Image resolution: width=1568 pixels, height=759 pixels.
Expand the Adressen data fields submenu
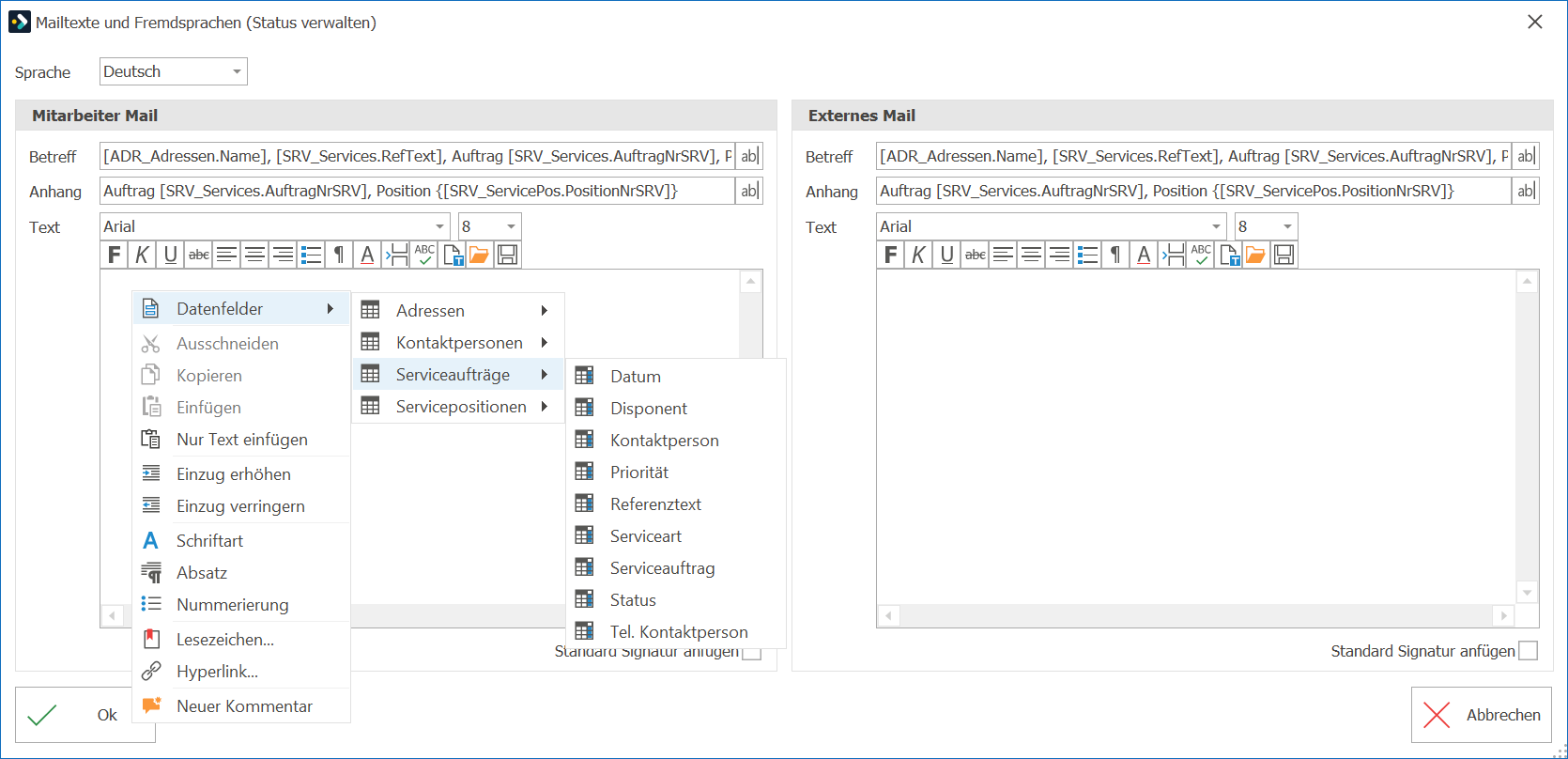(x=457, y=311)
